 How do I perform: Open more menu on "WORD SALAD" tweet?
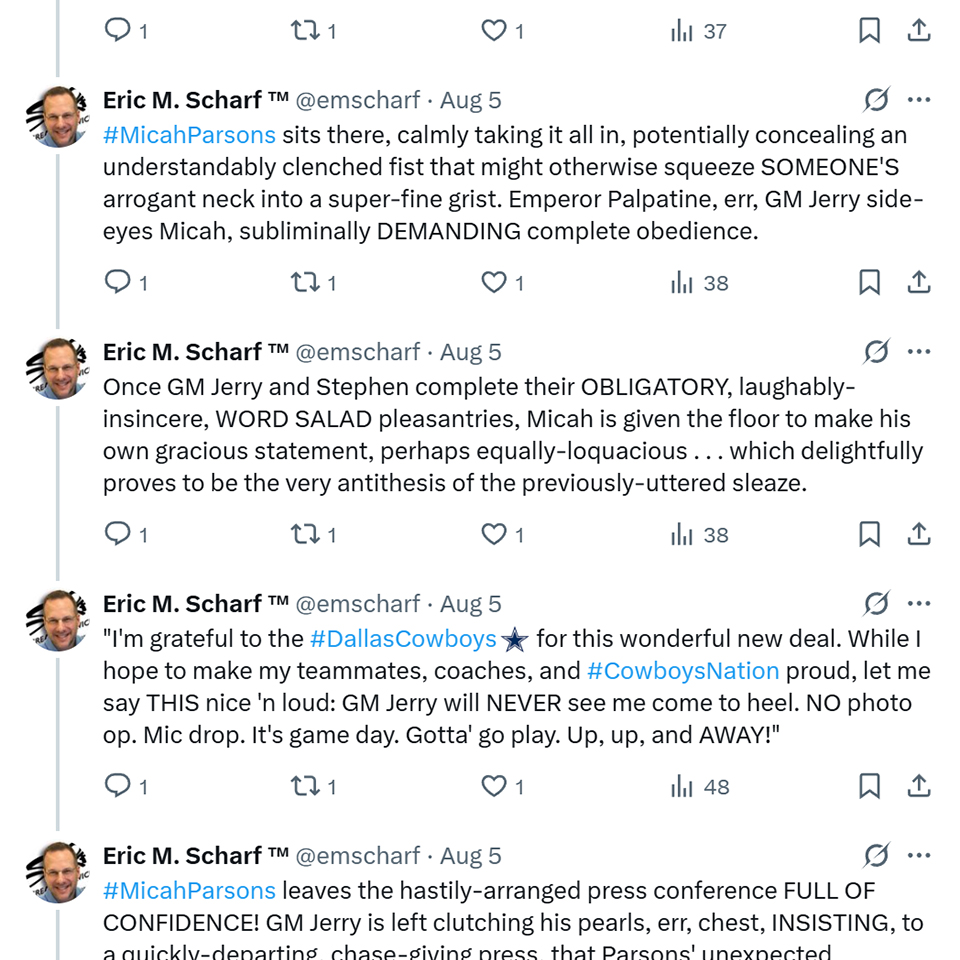[x=919, y=352]
